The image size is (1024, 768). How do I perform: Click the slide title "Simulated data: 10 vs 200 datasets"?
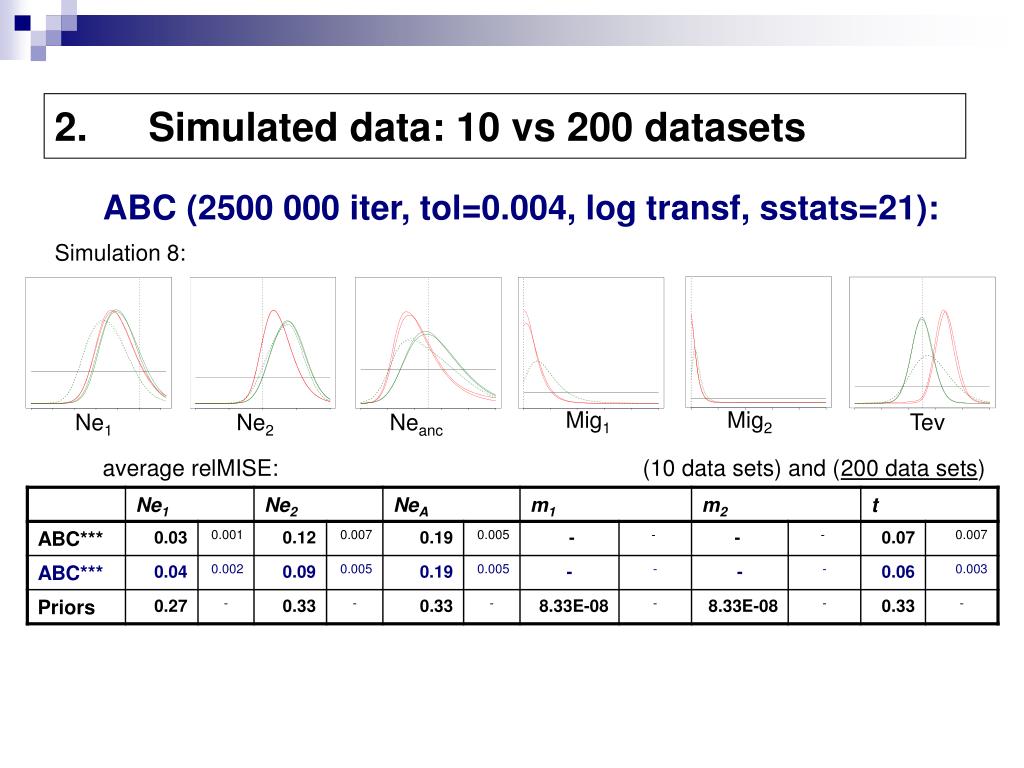point(477,127)
